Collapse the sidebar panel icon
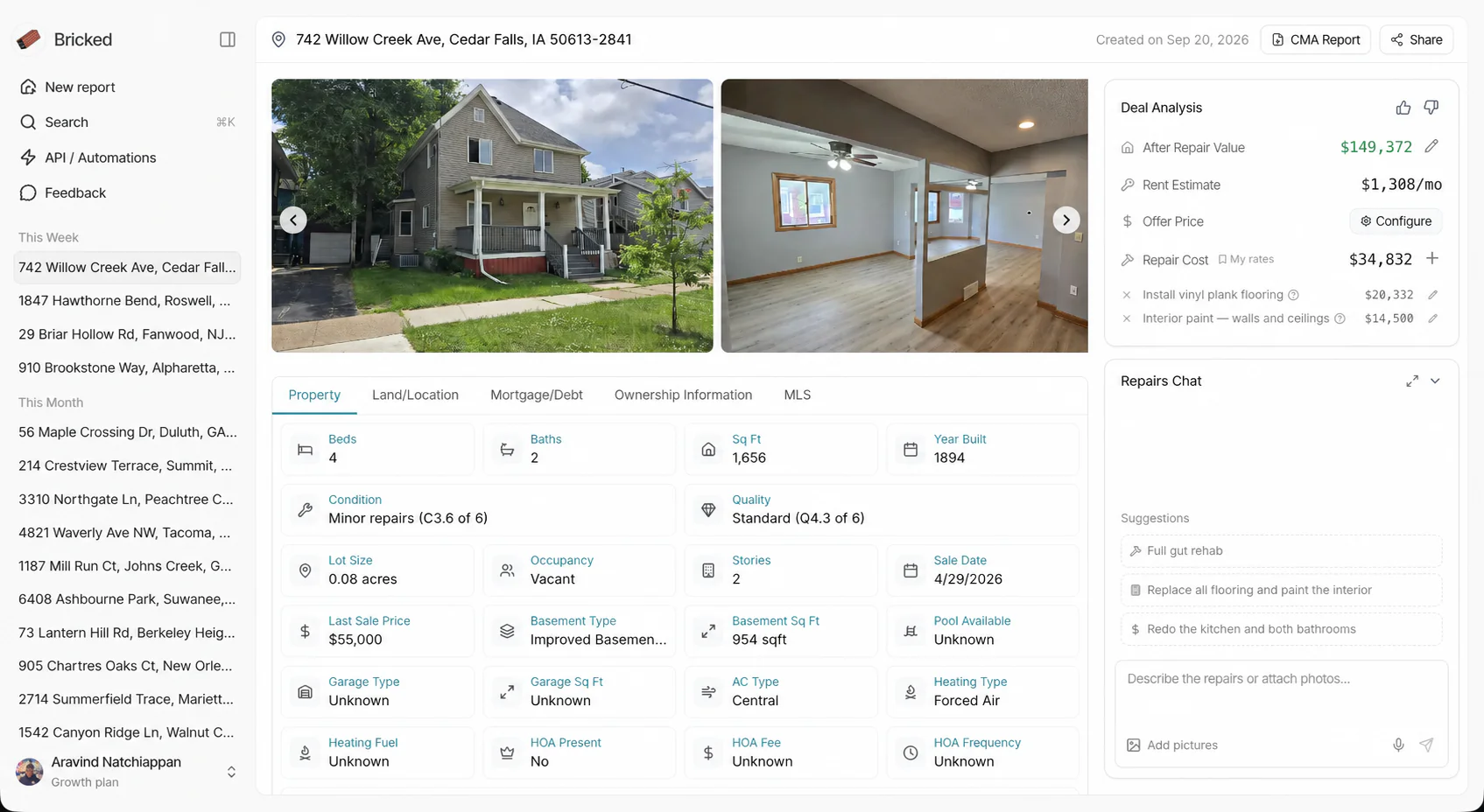The height and width of the screenshot is (812, 1484). point(228,39)
